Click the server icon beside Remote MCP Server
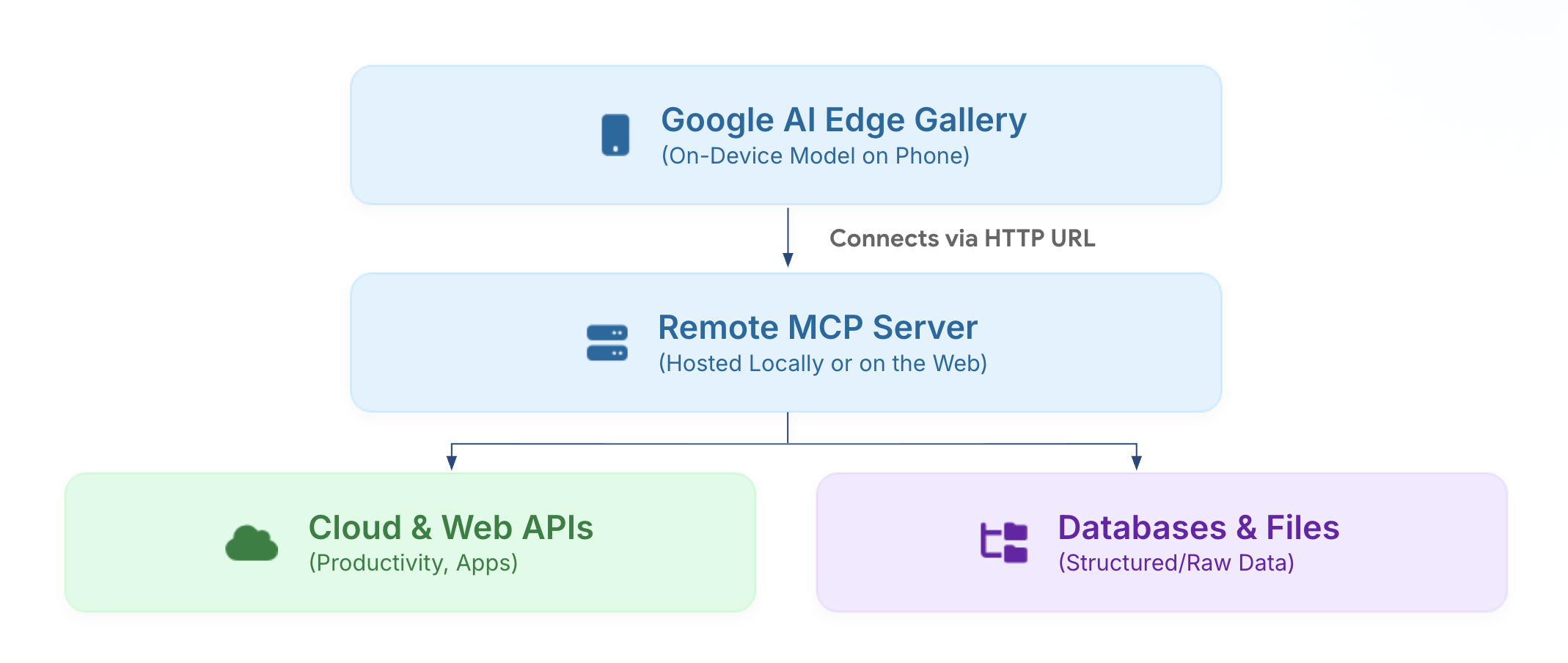The image size is (1568, 663). 607,343
